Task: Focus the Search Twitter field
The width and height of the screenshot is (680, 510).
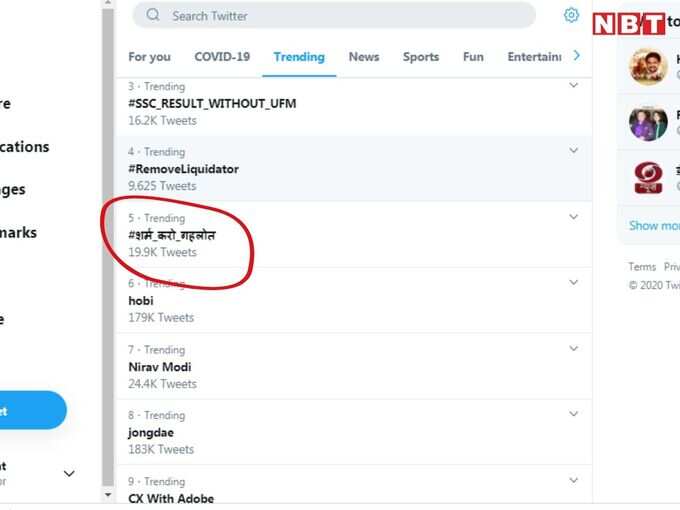Action: tap(334, 15)
